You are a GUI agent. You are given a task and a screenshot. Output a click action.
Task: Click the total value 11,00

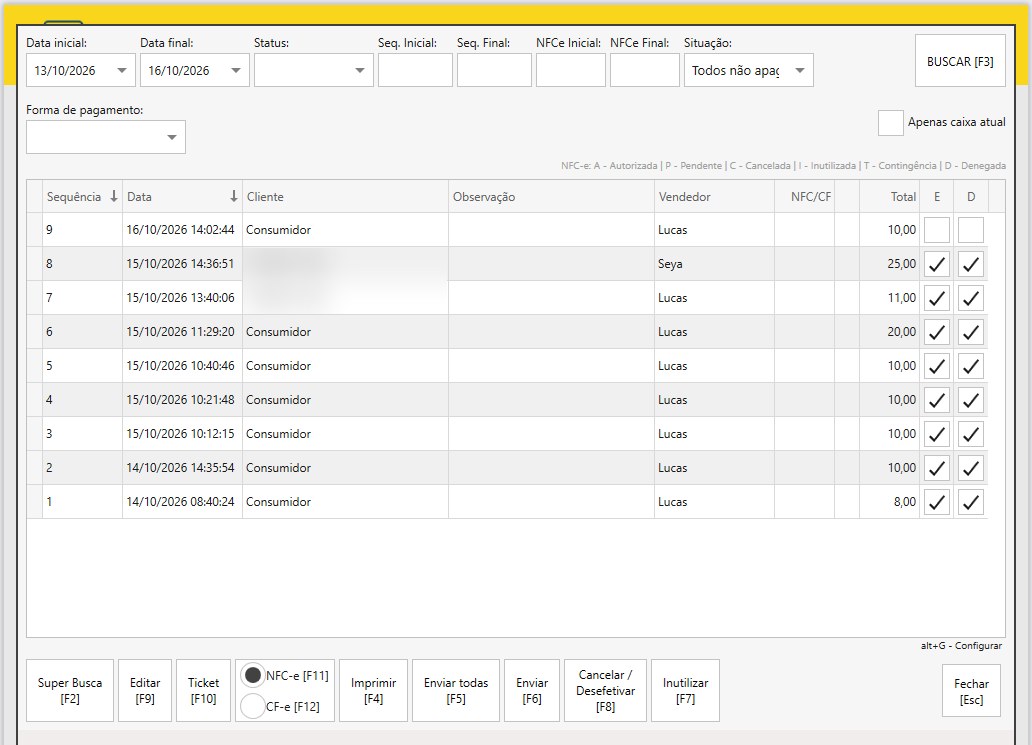(x=902, y=297)
